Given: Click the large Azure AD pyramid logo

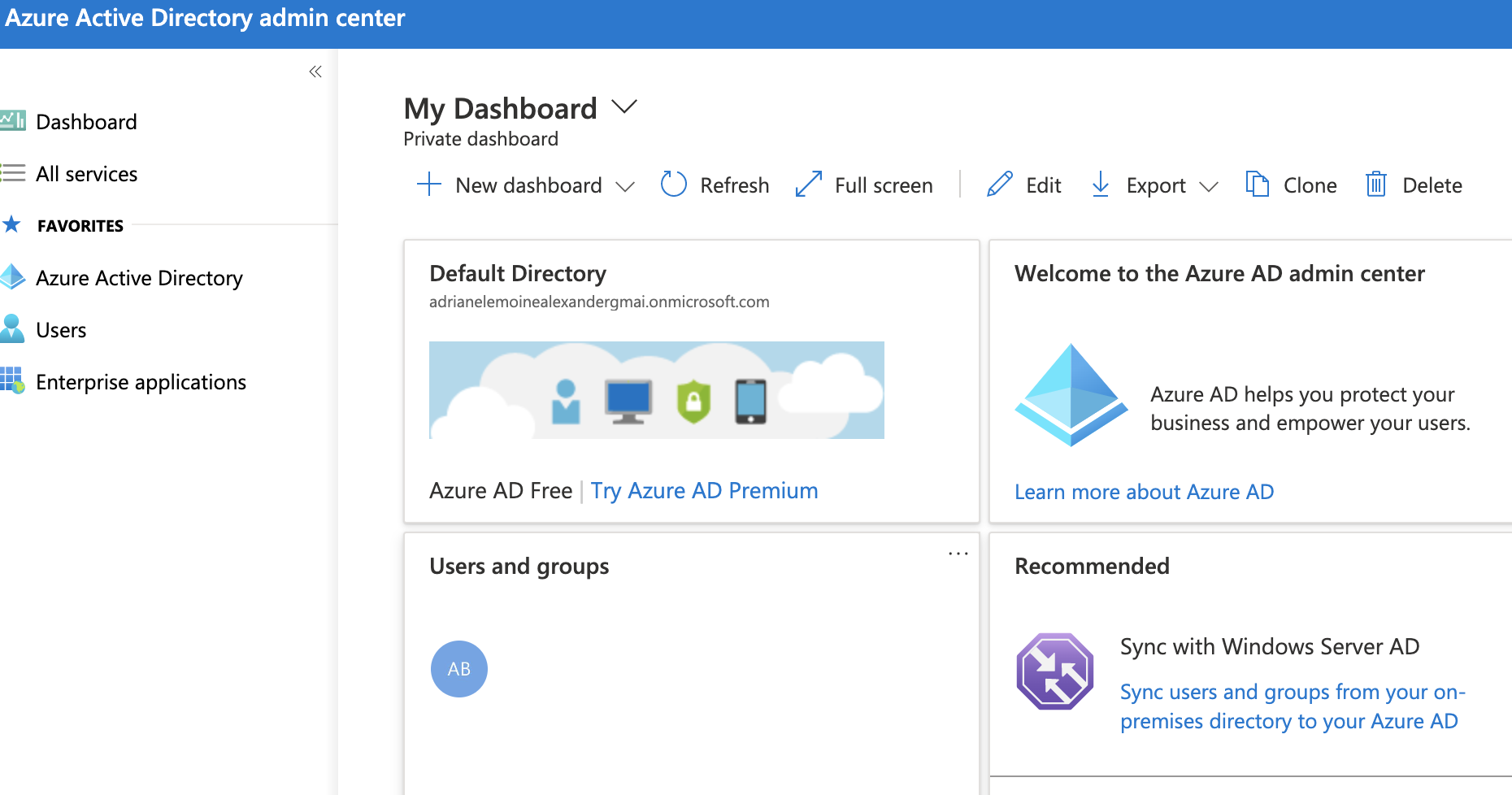Looking at the screenshot, I should (x=1071, y=395).
